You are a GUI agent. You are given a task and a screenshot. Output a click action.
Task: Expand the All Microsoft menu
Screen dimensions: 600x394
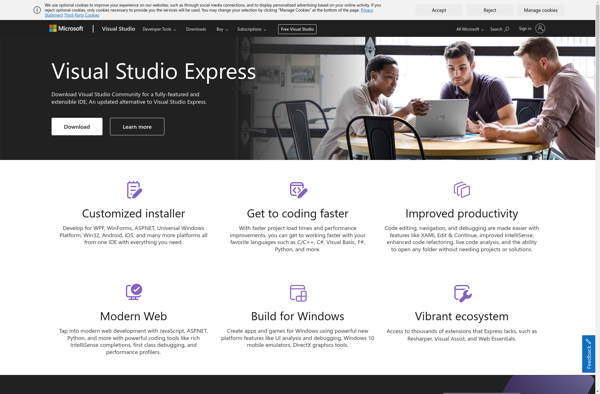click(470, 29)
